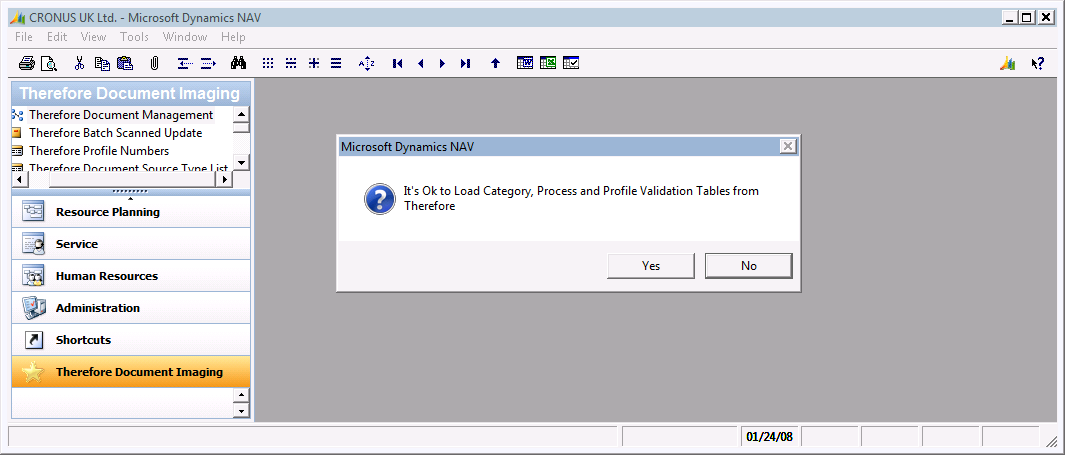Click menu buttons scroll up arrow
The image size is (1065, 455).
click(x=241, y=395)
